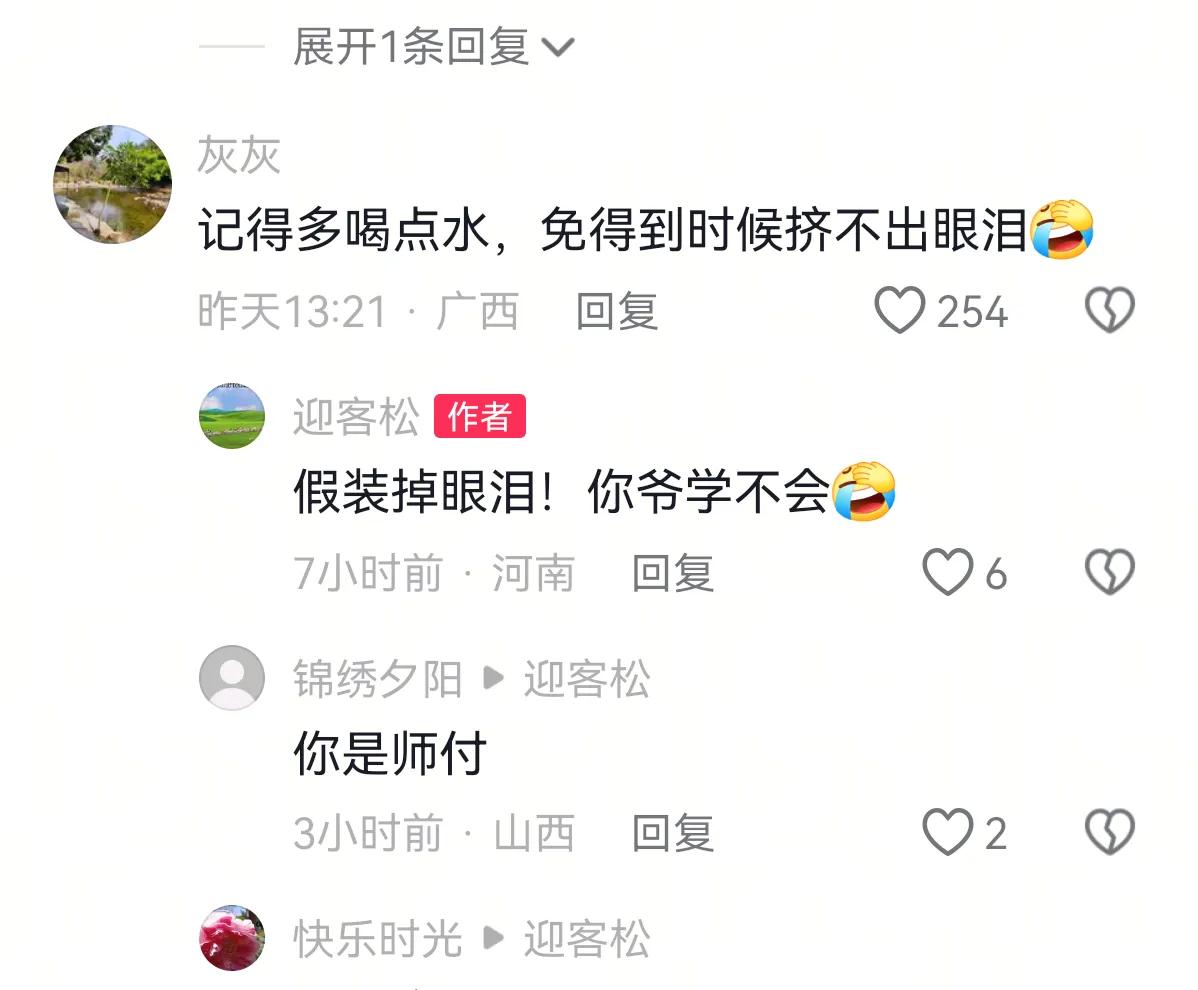1198x990 pixels.
Task: Open username 灰灰 profile link
Action: click(x=239, y=155)
